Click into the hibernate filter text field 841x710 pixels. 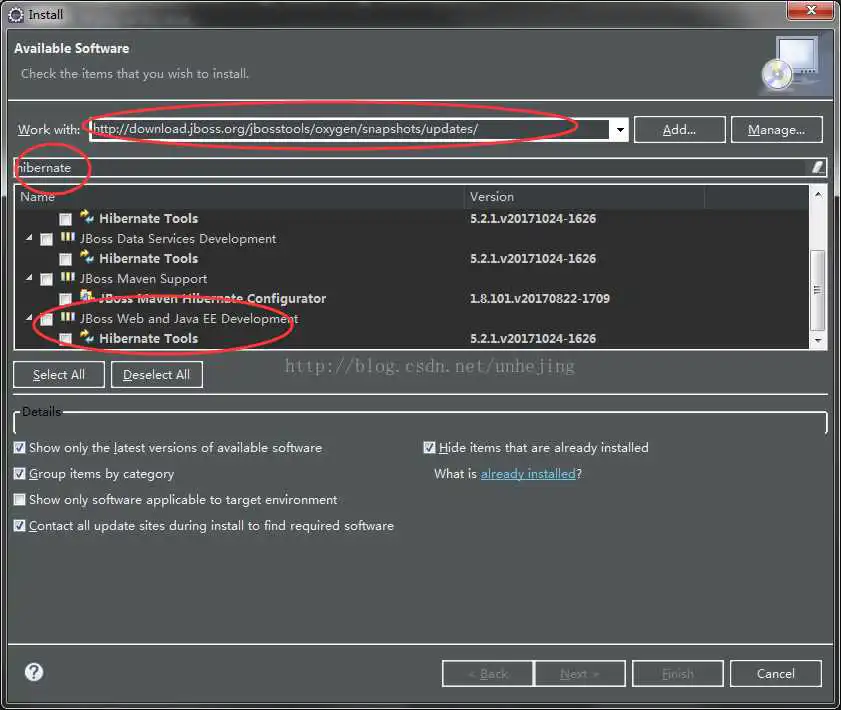[412, 167]
